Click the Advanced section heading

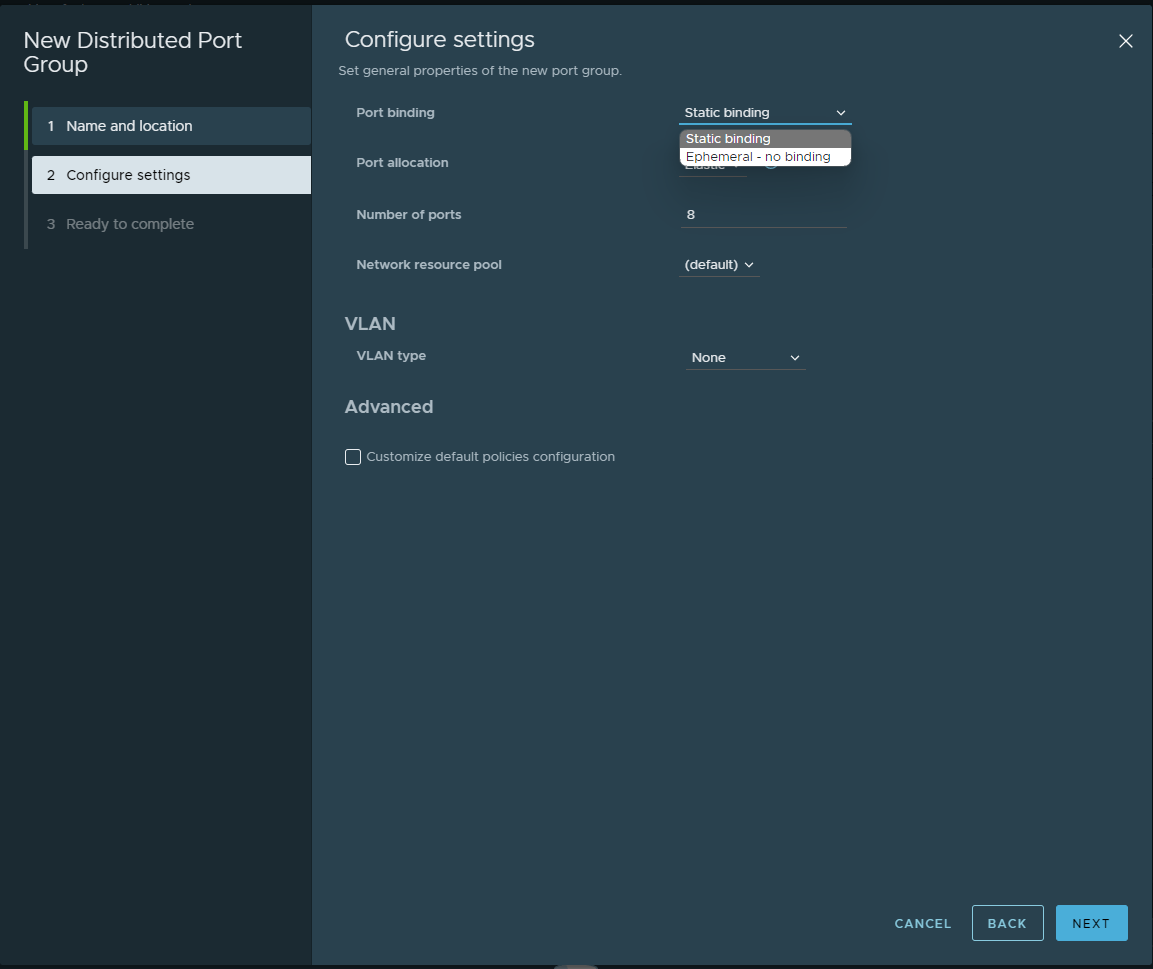tap(389, 407)
